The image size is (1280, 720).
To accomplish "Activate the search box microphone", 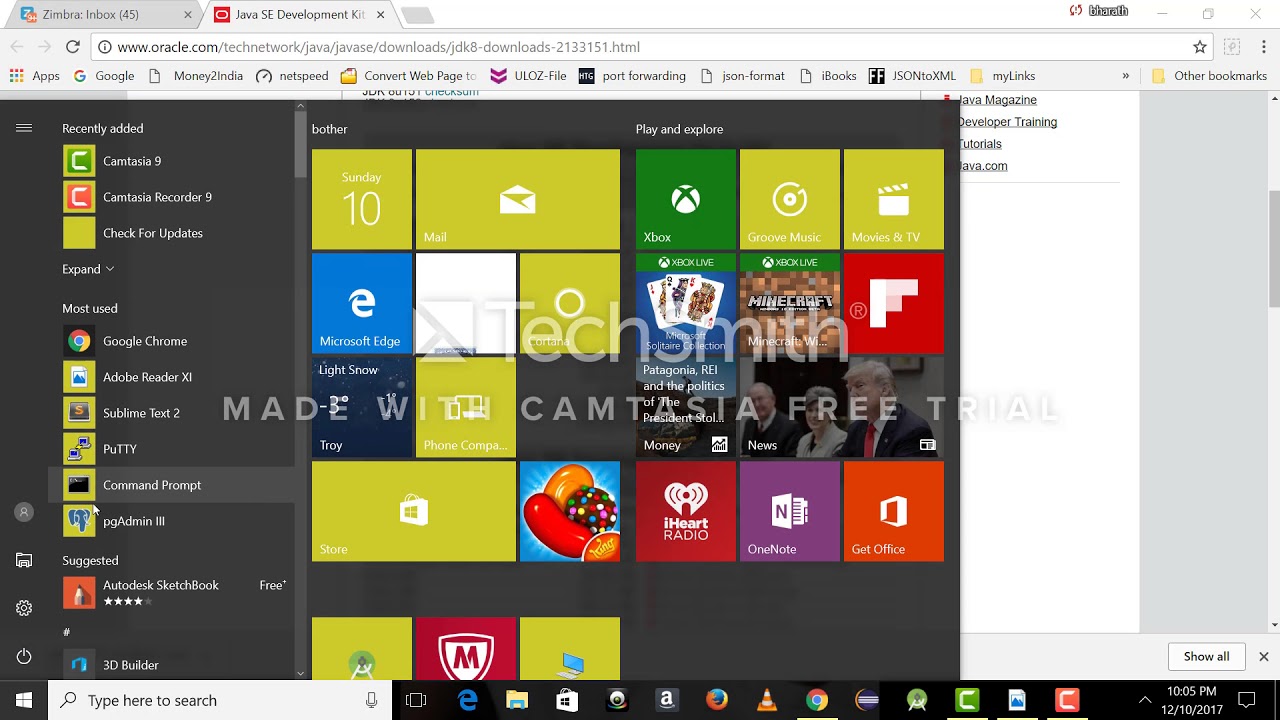I will [x=371, y=700].
